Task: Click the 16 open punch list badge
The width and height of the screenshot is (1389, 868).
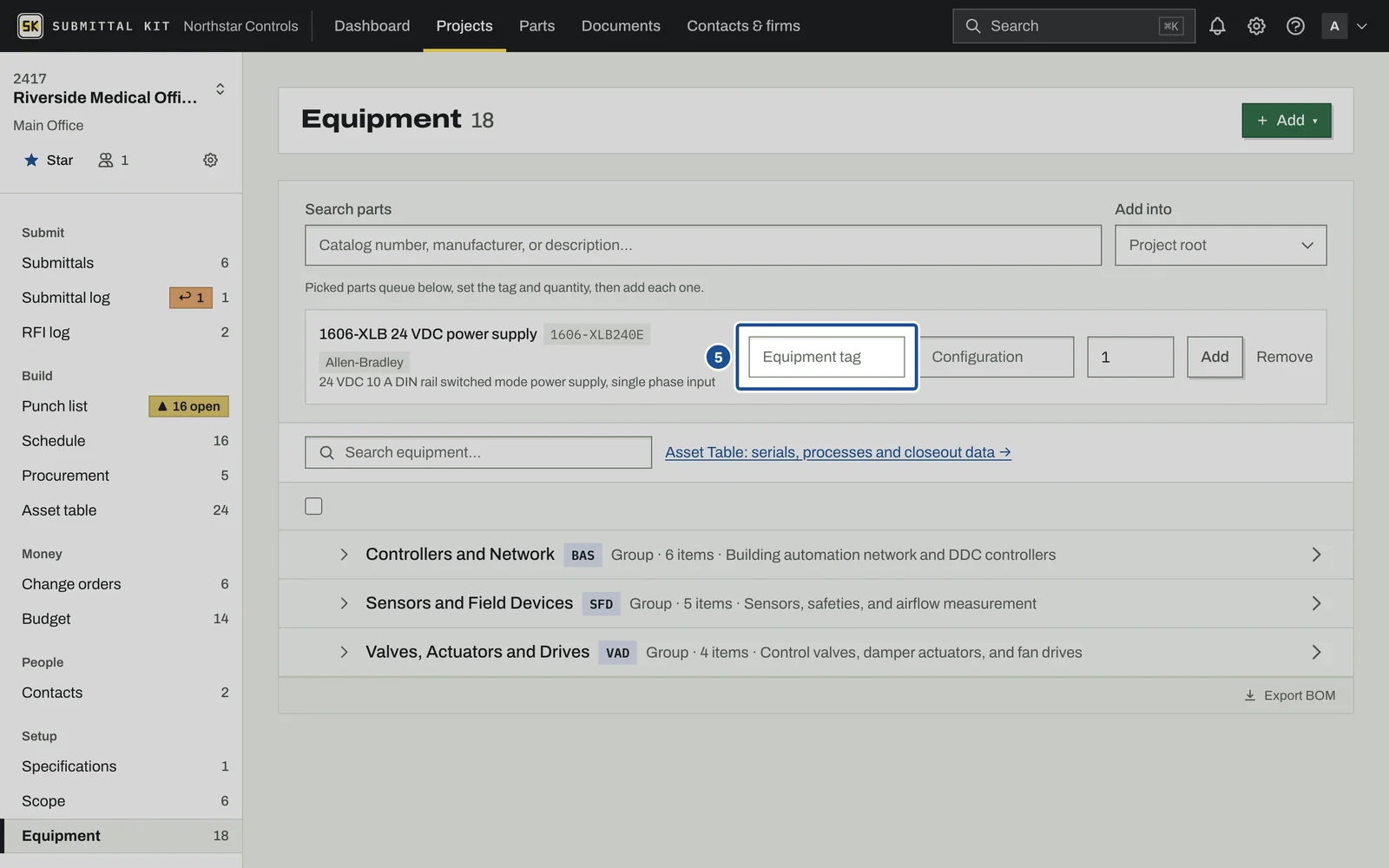Action: tap(188, 406)
